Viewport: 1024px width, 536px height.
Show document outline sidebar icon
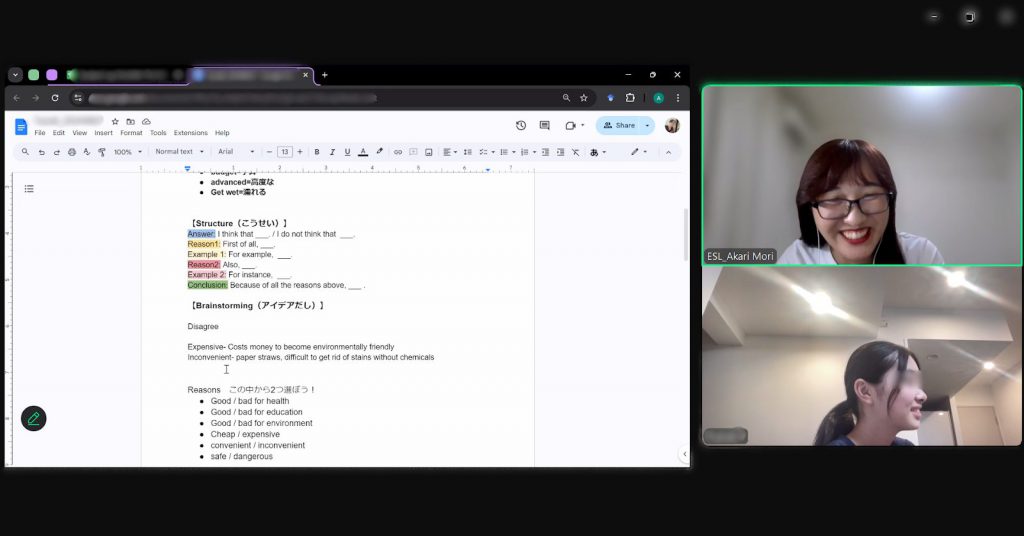[x=29, y=189]
